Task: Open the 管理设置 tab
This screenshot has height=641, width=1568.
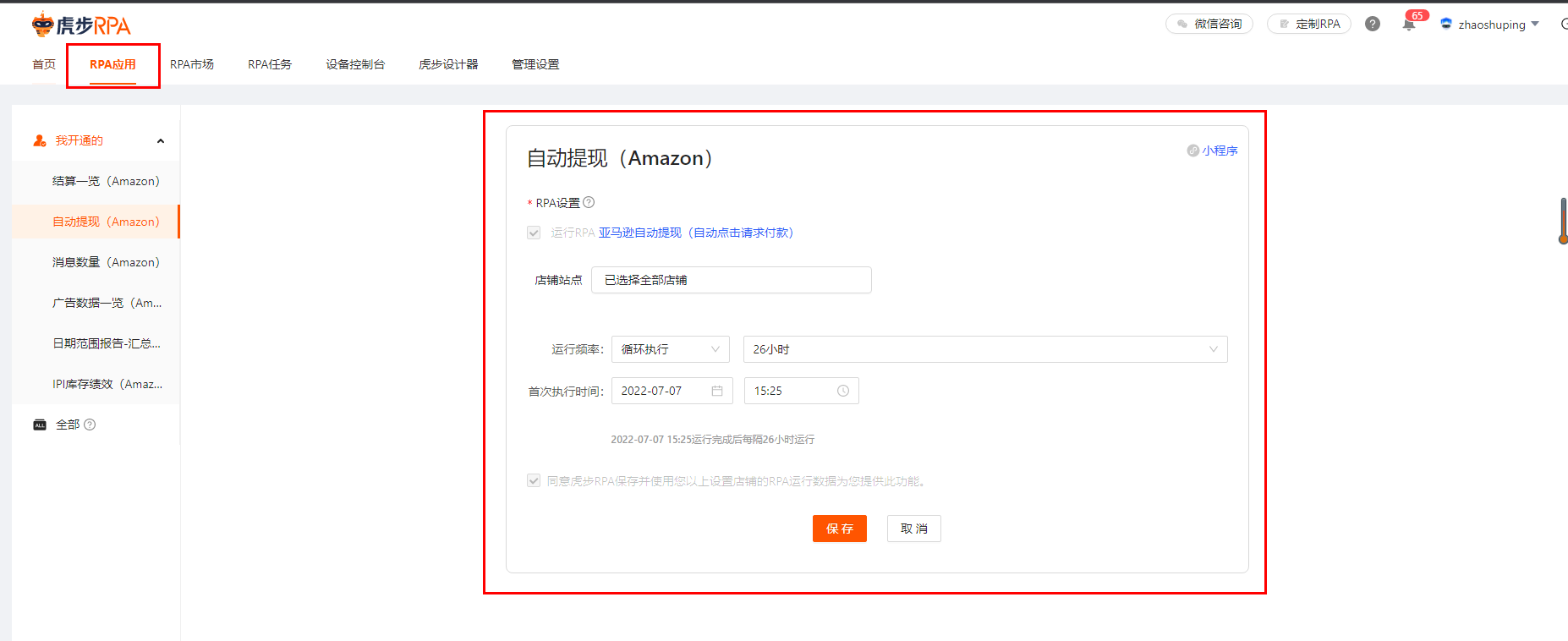Action: 535,64
